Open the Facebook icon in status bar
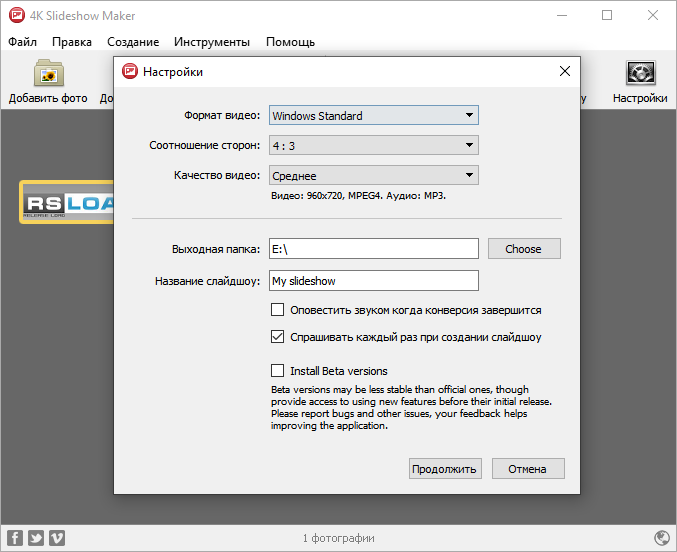The height and width of the screenshot is (552, 677). [15, 538]
